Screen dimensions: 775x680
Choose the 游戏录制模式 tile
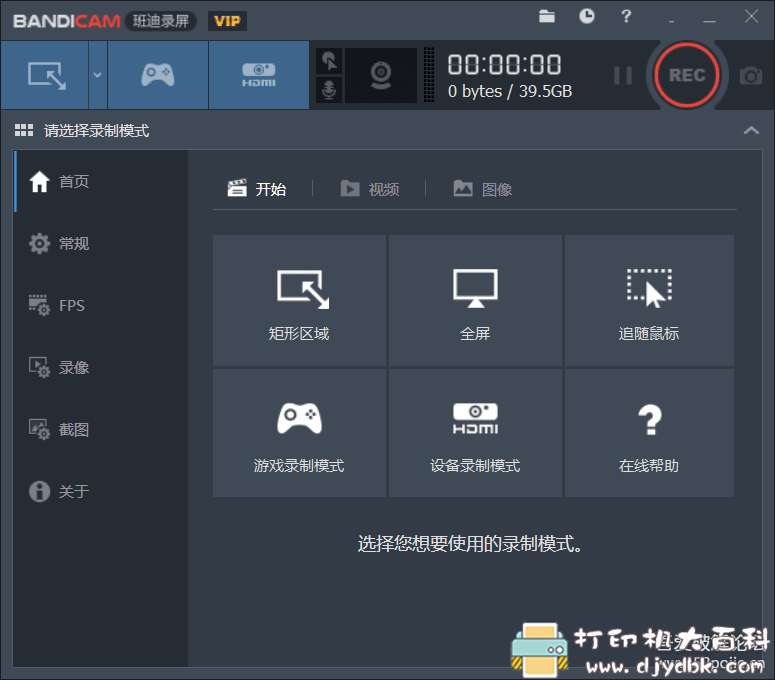(x=299, y=433)
